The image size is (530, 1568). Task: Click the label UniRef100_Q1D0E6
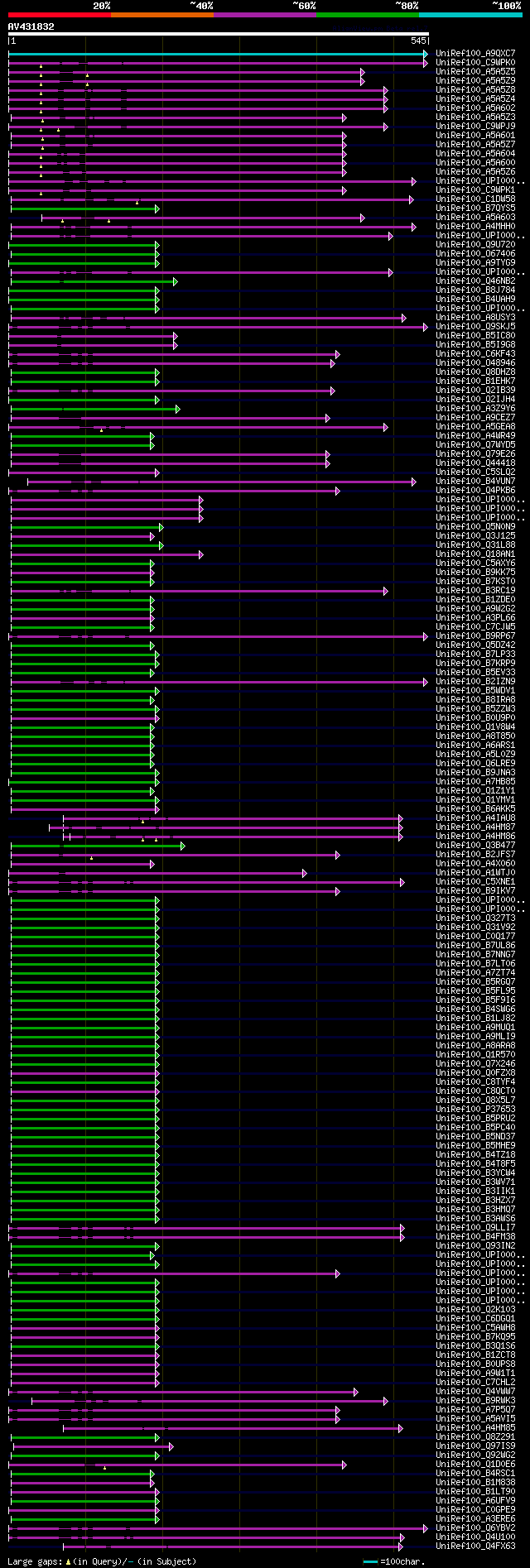[x=475, y=1465]
